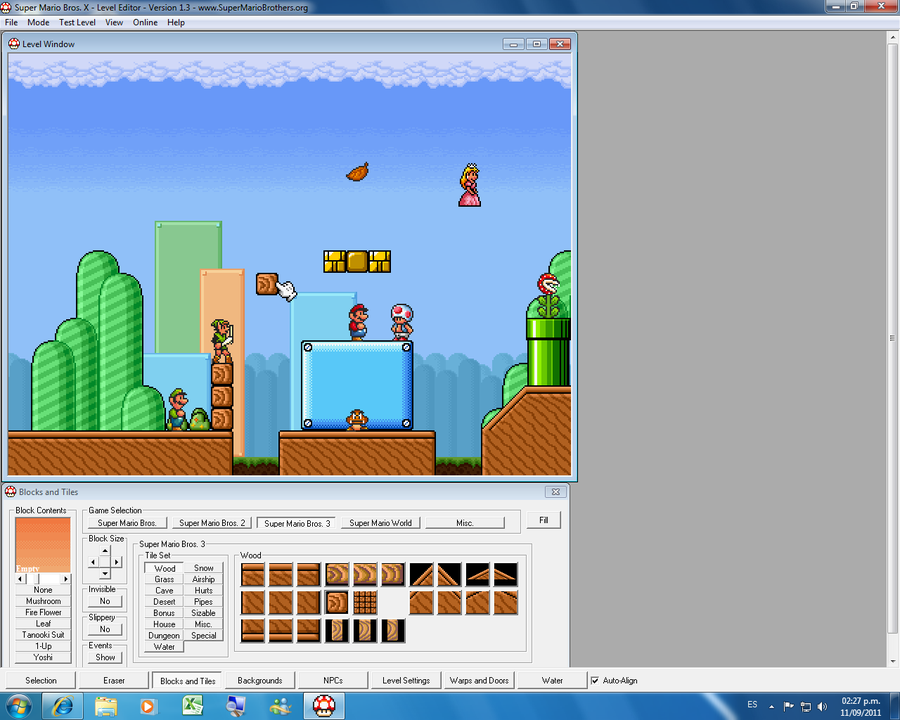The image size is (900, 720).
Task: Click the green warp pipe
Action: click(548, 352)
